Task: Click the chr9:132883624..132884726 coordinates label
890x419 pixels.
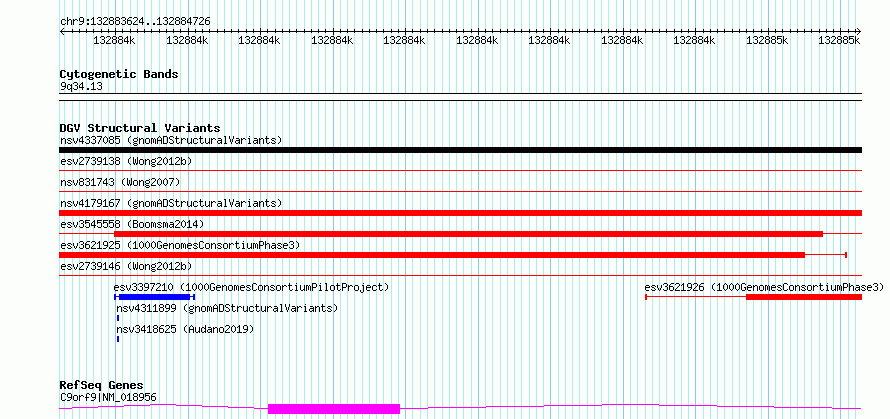Action: click(x=135, y=21)
